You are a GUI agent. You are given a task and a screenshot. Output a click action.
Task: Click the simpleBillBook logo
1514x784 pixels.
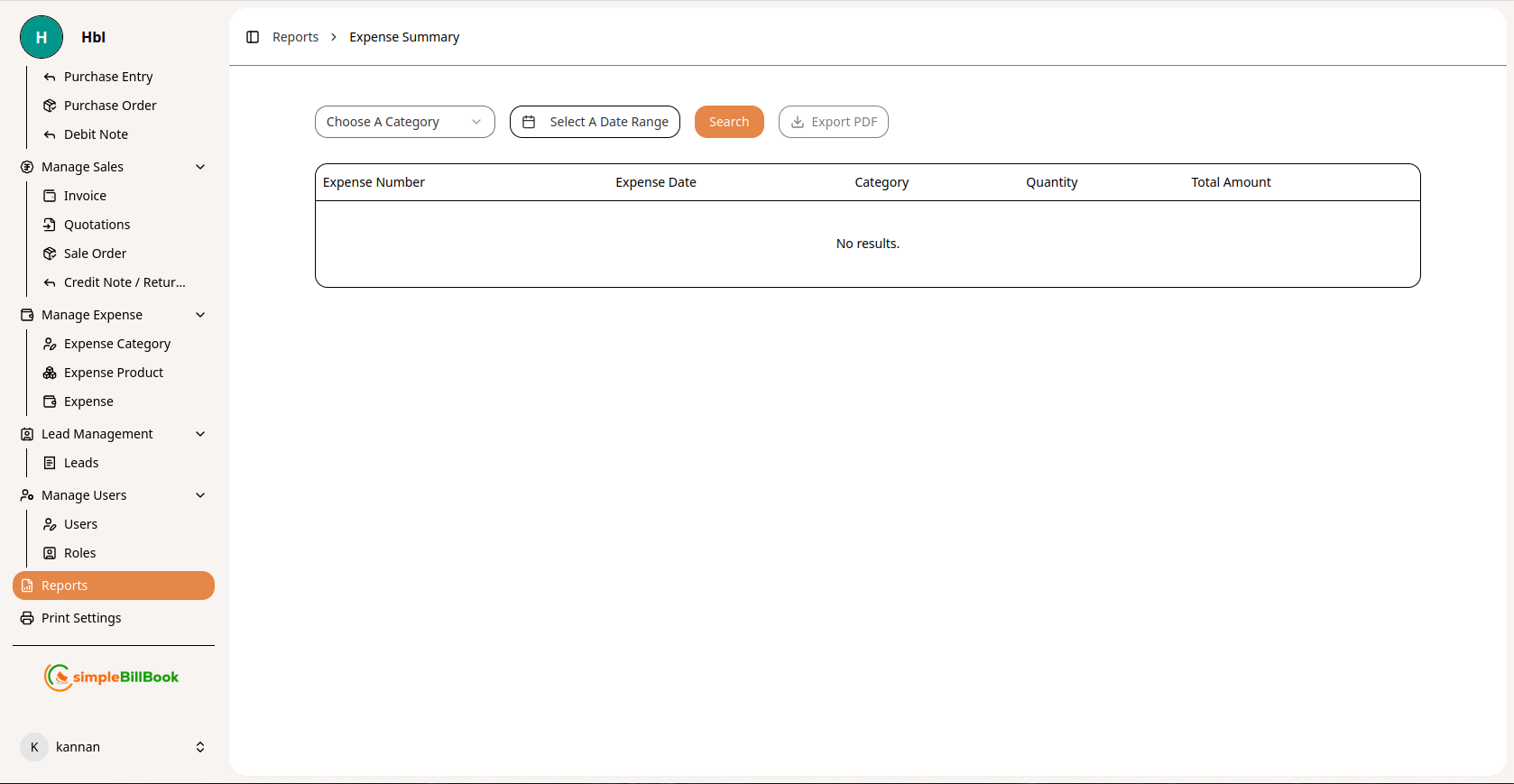click(x=113, y=677)
